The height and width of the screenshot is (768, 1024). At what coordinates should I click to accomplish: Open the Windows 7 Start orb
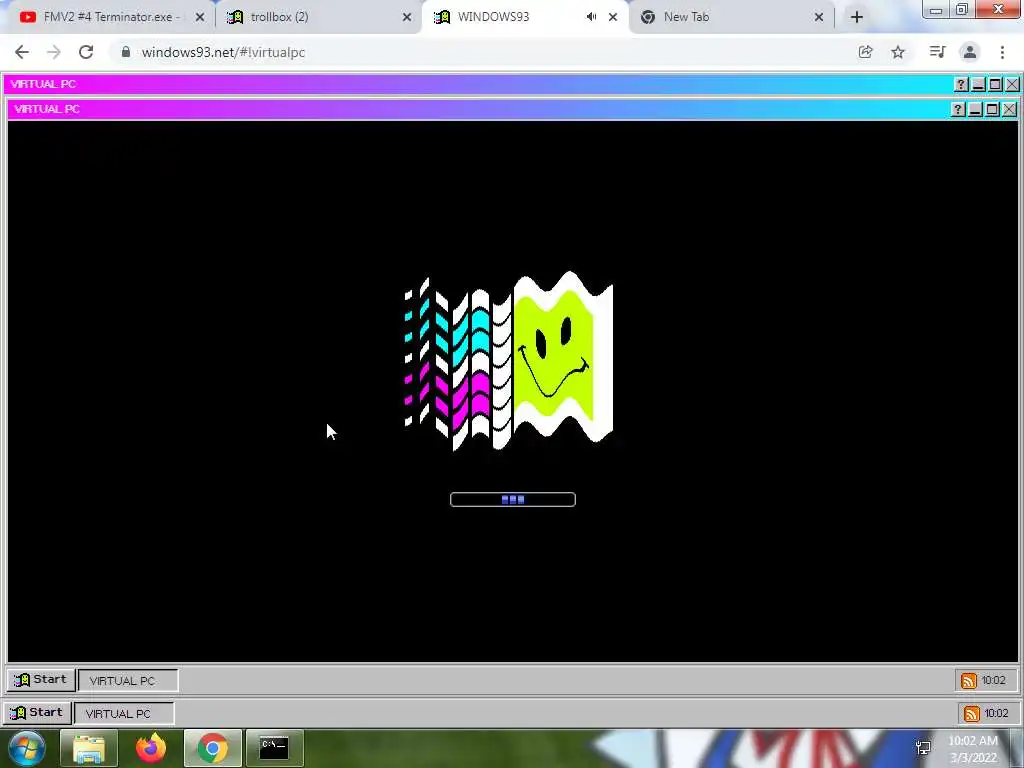[26, 748]
